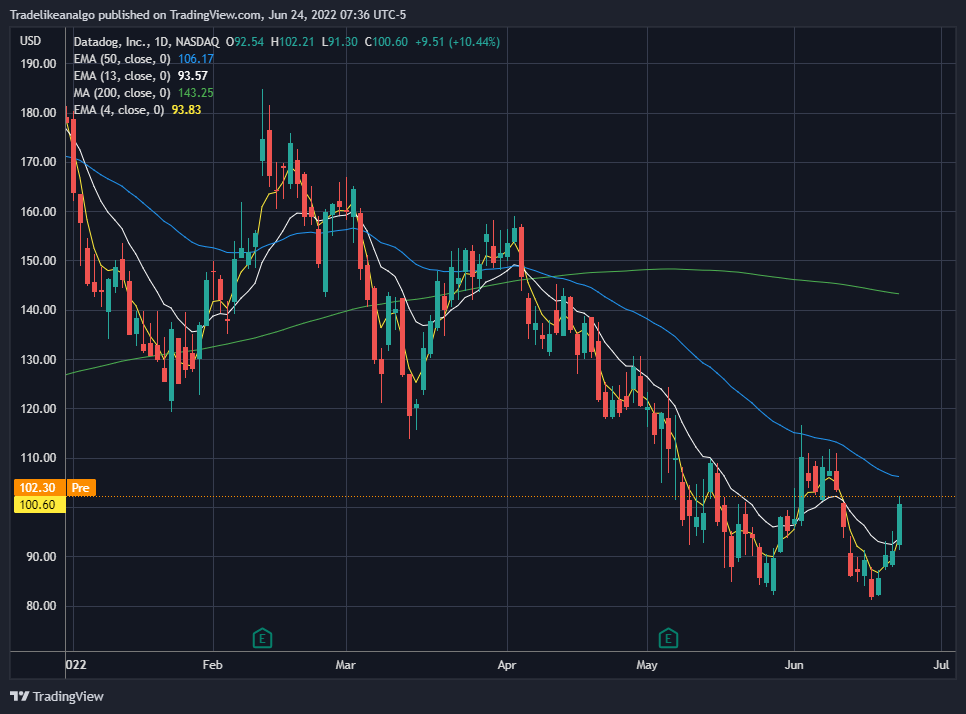Screen dimensions: 966x714
Task: Click the Mar label on the time axis
Action: click(346, 665)
